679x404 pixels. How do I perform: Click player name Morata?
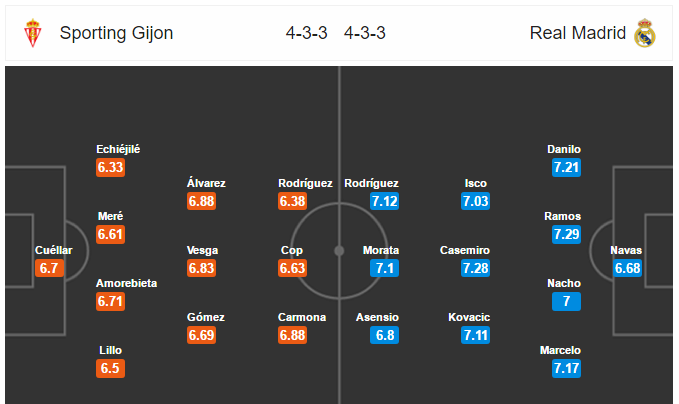pyautogui.click(x=381, y=250)
